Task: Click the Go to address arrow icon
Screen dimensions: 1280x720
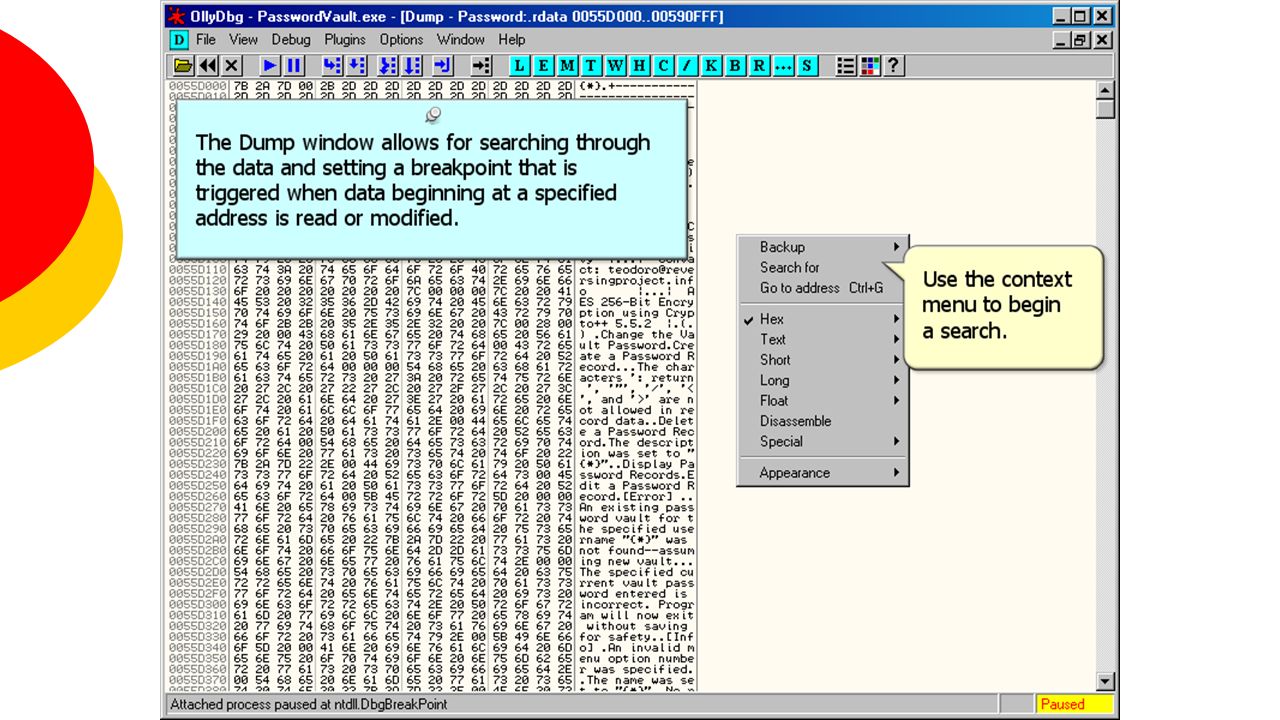Action: pos(481,66)
